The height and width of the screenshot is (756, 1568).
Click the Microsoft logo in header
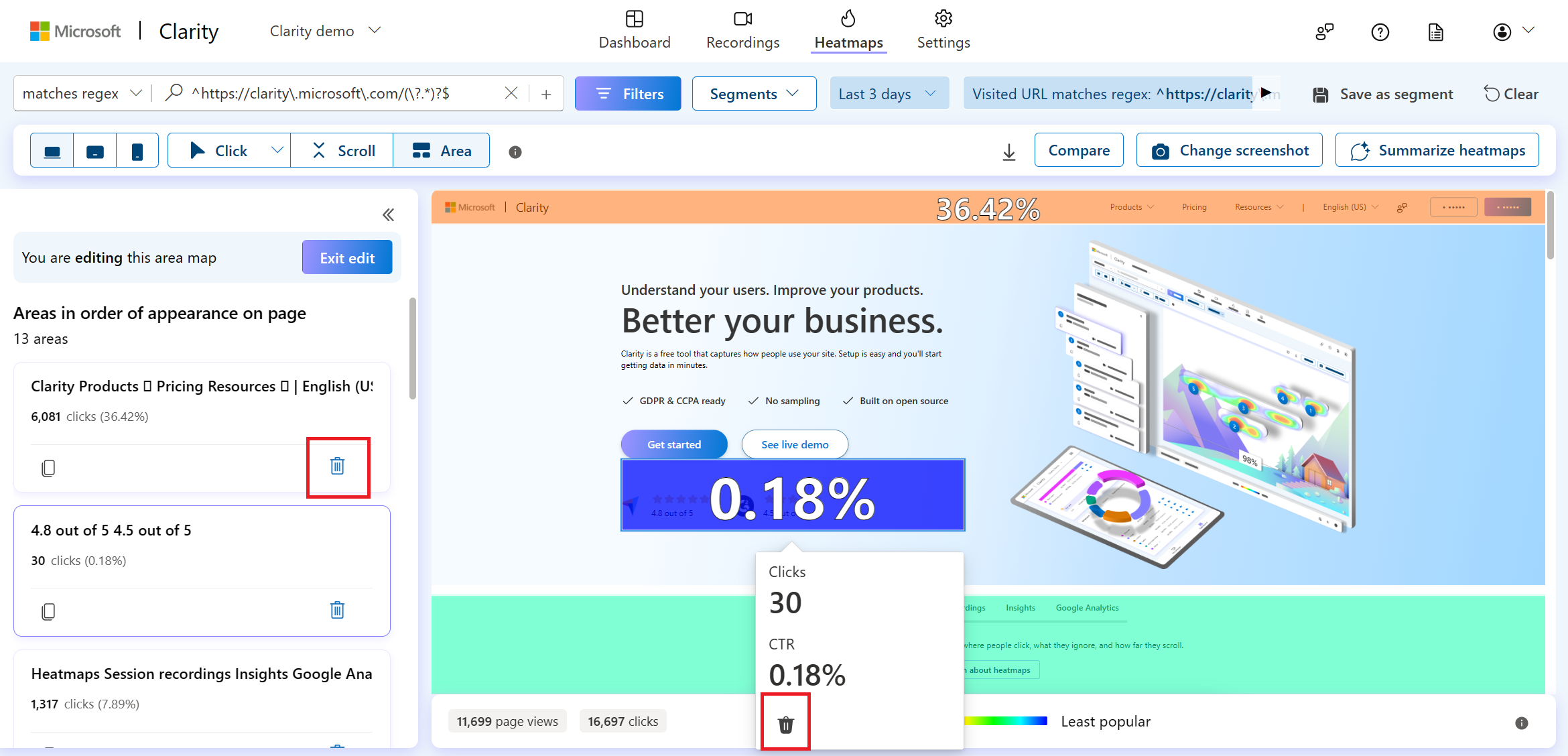click(x=75, y=31)
